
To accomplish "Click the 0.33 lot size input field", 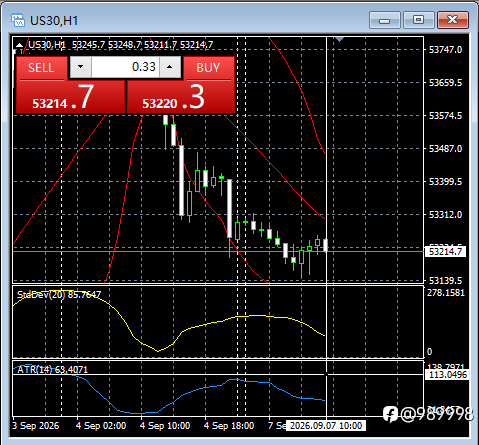I will click(x=125, y=67).
